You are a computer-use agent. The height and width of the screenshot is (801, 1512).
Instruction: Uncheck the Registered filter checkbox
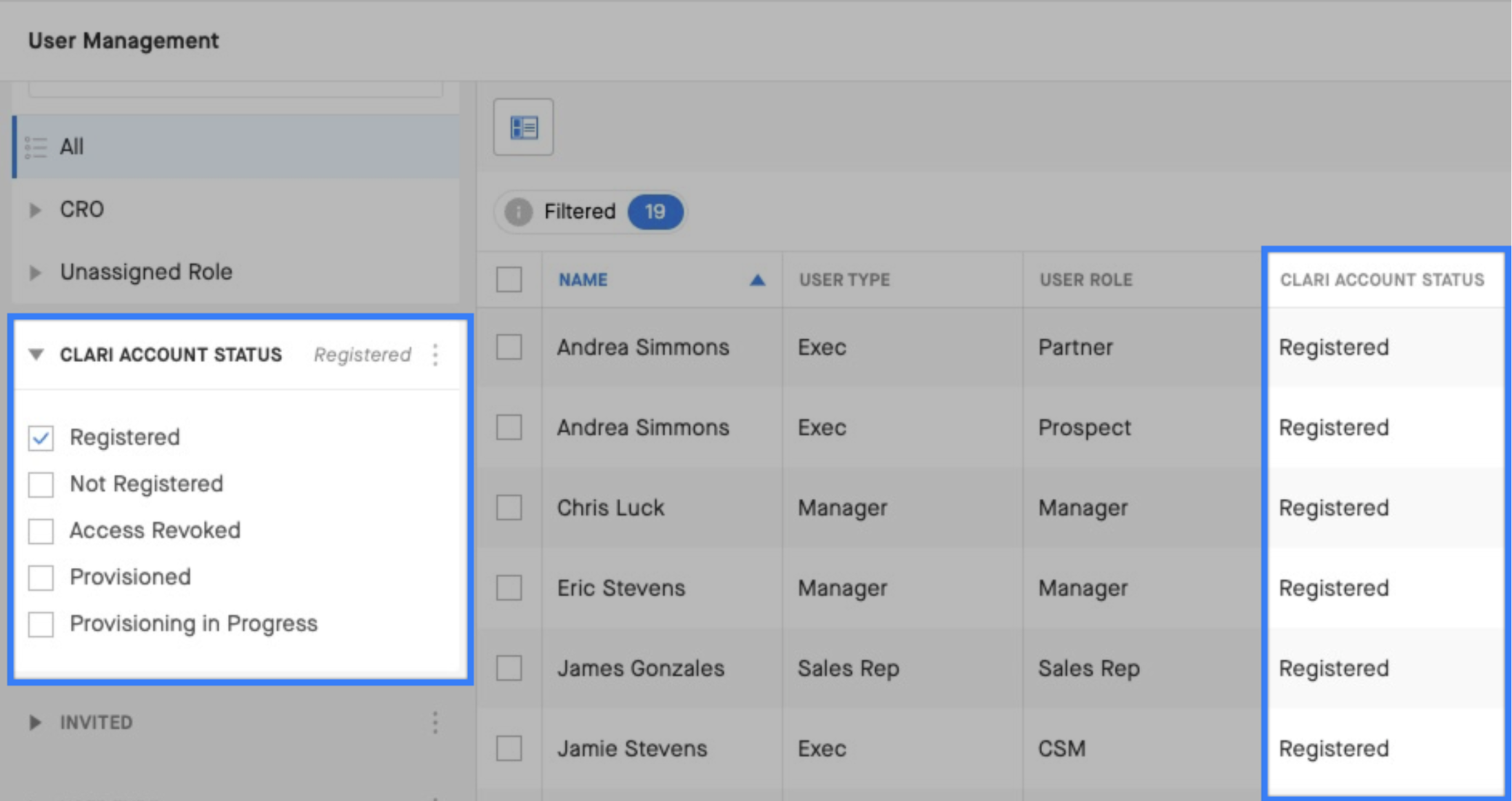click(41, 438)
